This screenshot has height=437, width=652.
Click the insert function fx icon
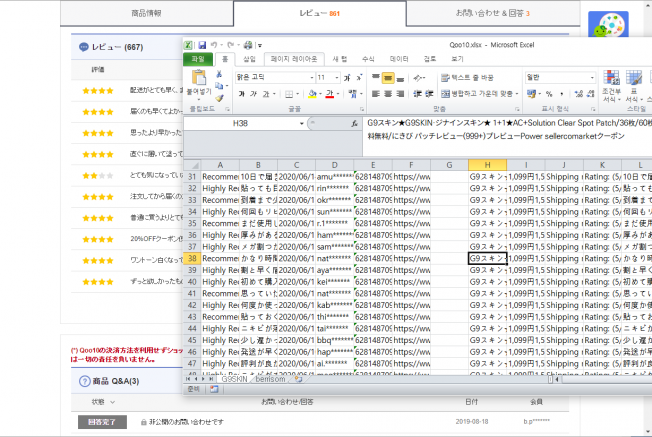click(x=355, y=123)
